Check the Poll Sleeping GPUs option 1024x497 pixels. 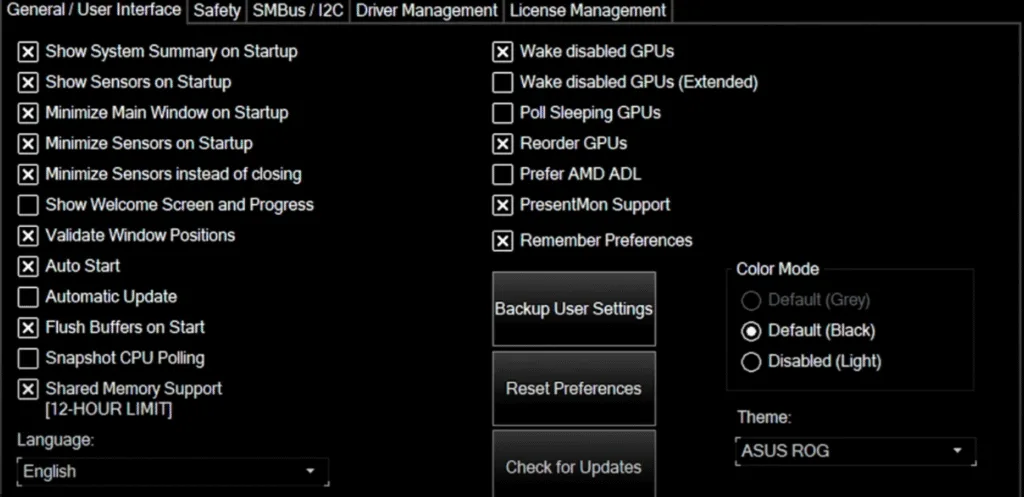tap(502, 113)
